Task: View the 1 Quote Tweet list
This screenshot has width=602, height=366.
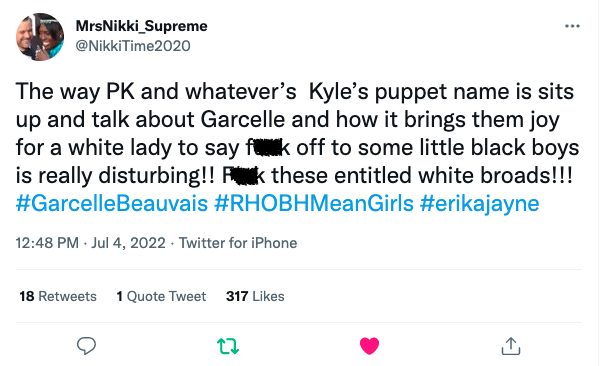Action: [x=161, y=296]
